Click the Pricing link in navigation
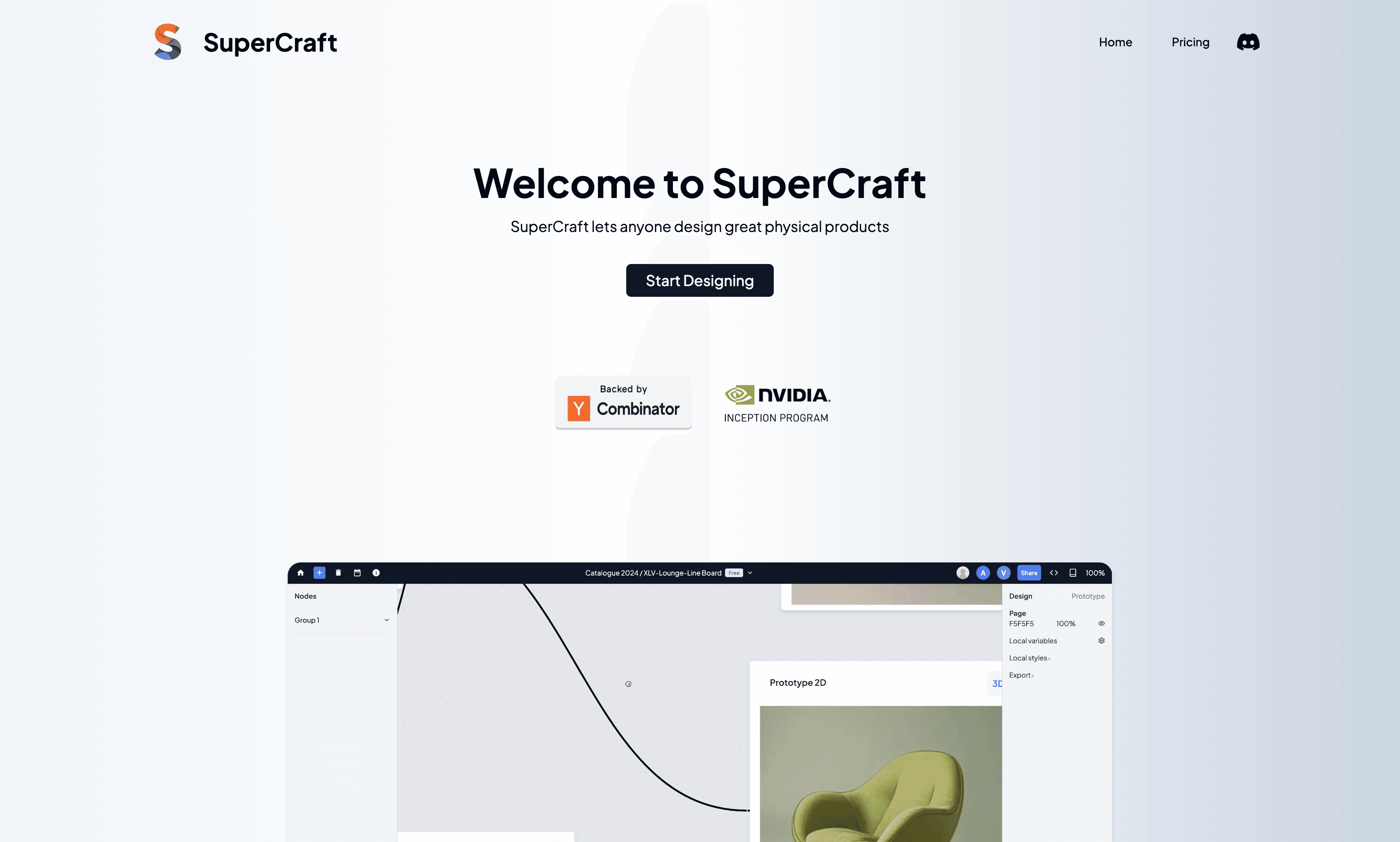 click(x=1190, y=42)
